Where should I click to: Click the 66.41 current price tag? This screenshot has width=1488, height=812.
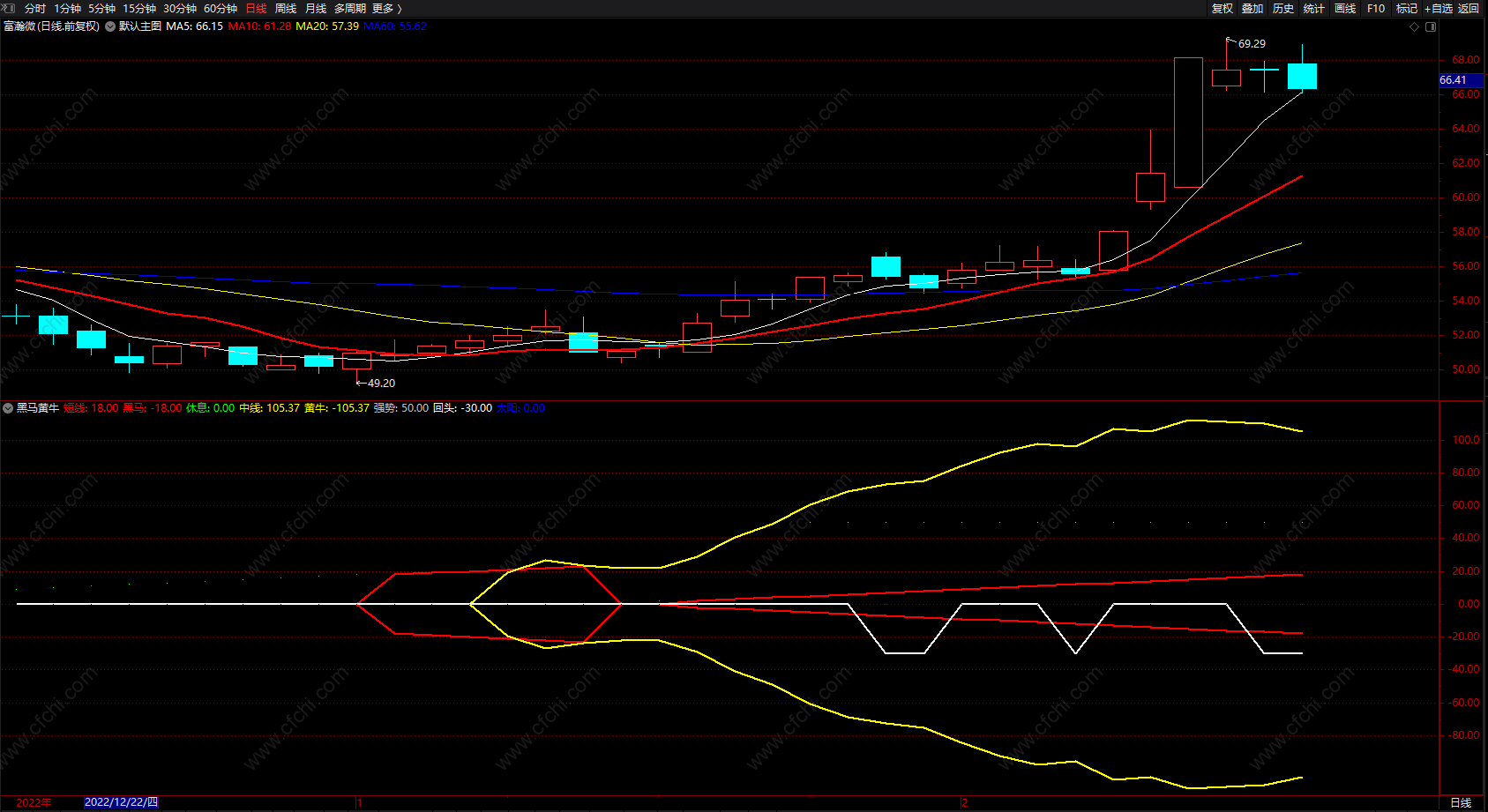(x=1460, y=80)
